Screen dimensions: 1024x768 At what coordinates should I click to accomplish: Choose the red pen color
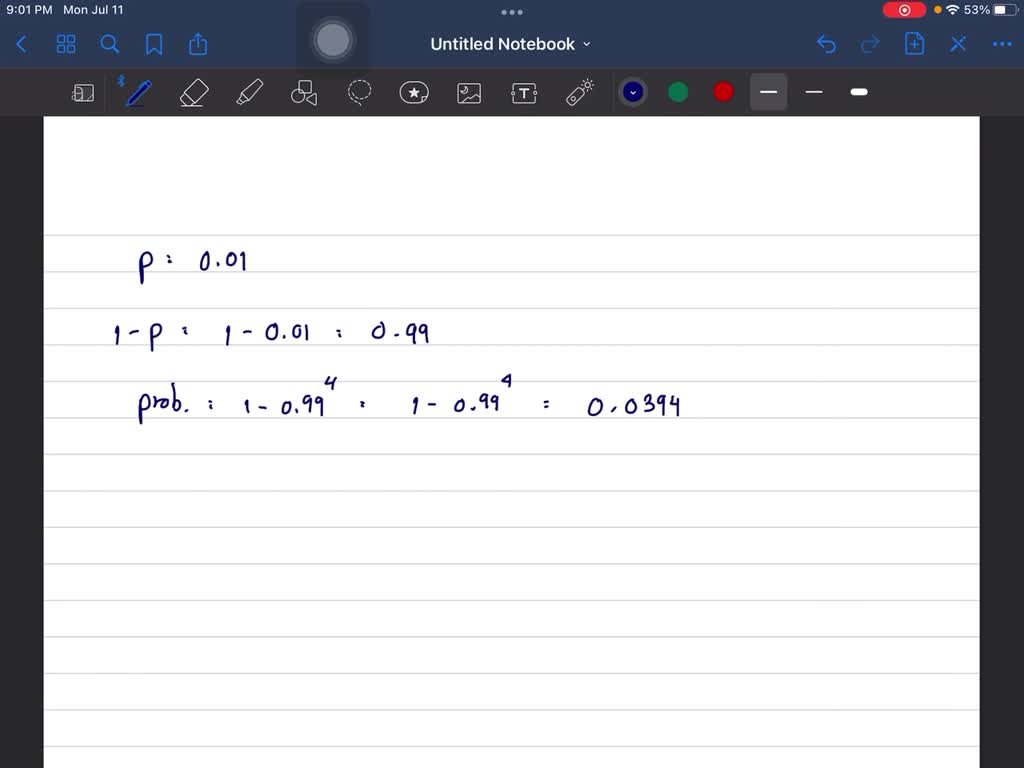[723, 92]
